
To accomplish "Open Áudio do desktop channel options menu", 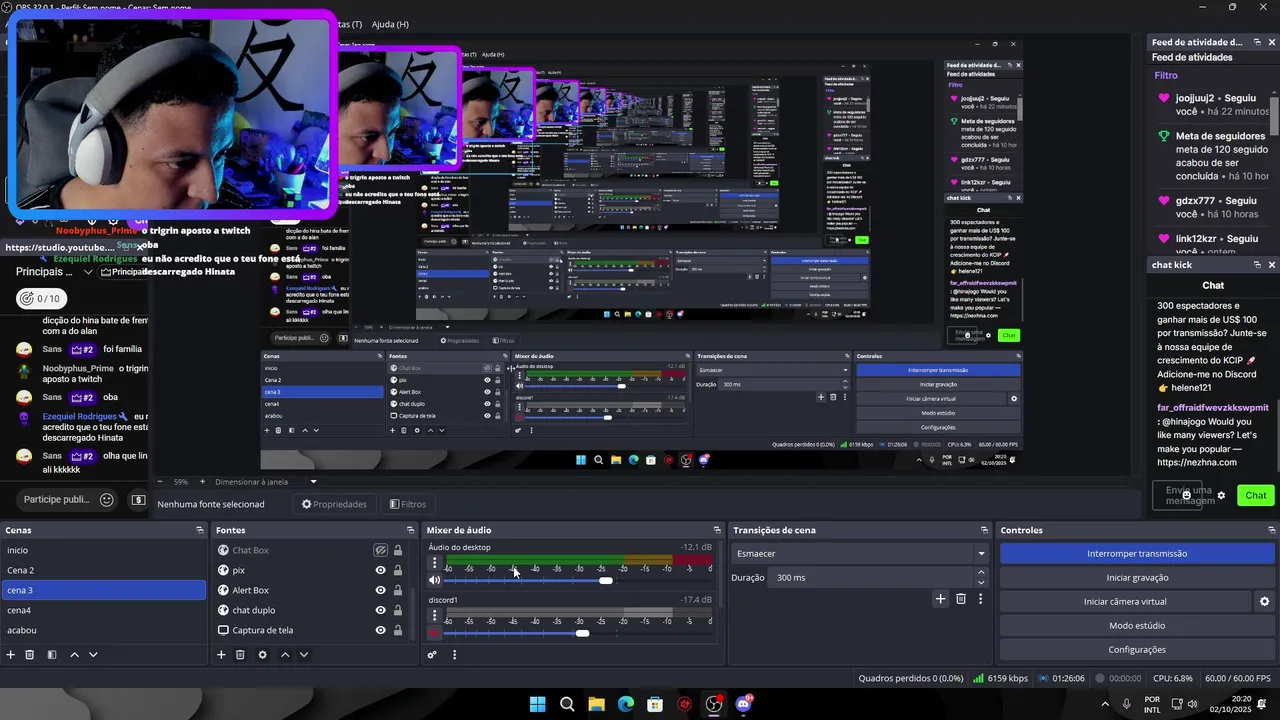I will (434, 564).
